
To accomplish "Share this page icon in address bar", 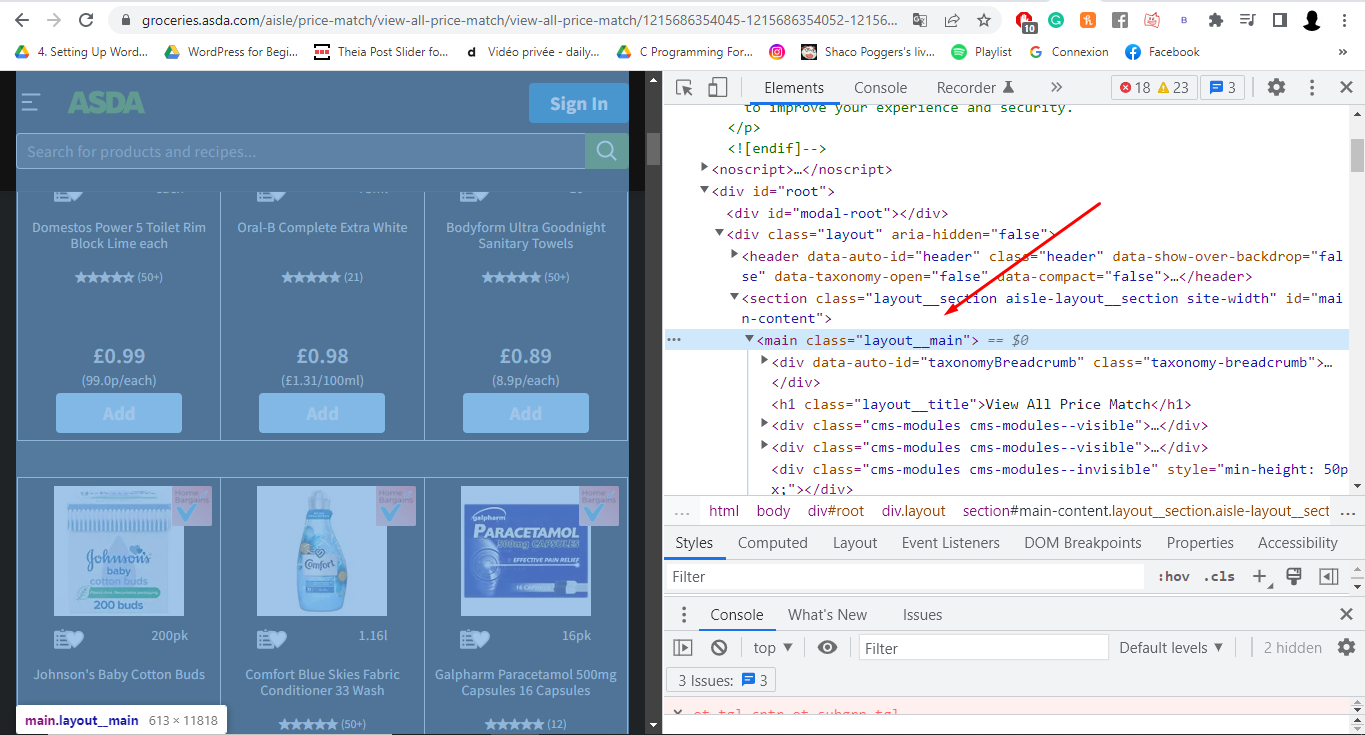I will (952, 20).
